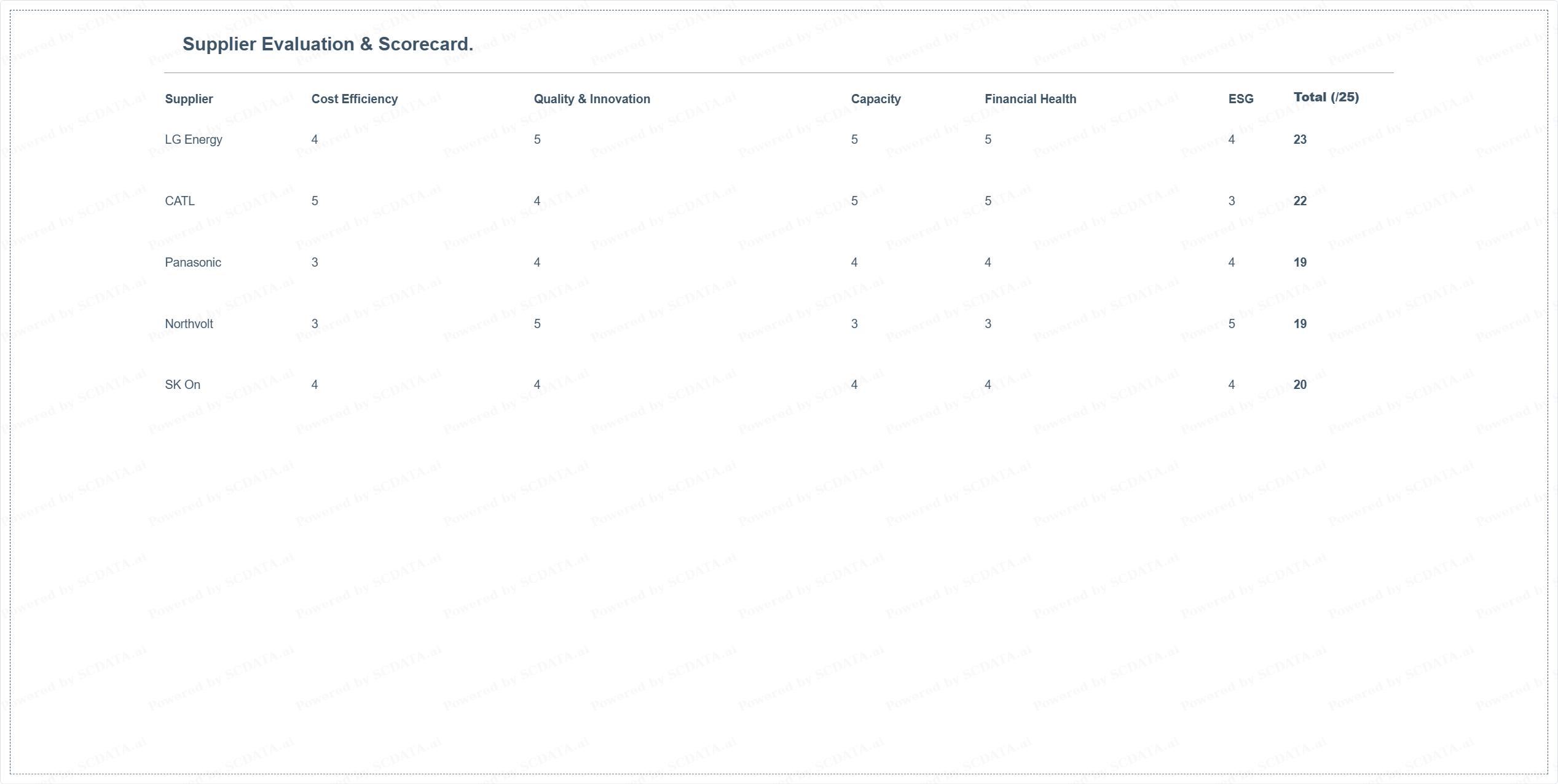Select SK On's ESG score

(1232, 385)
